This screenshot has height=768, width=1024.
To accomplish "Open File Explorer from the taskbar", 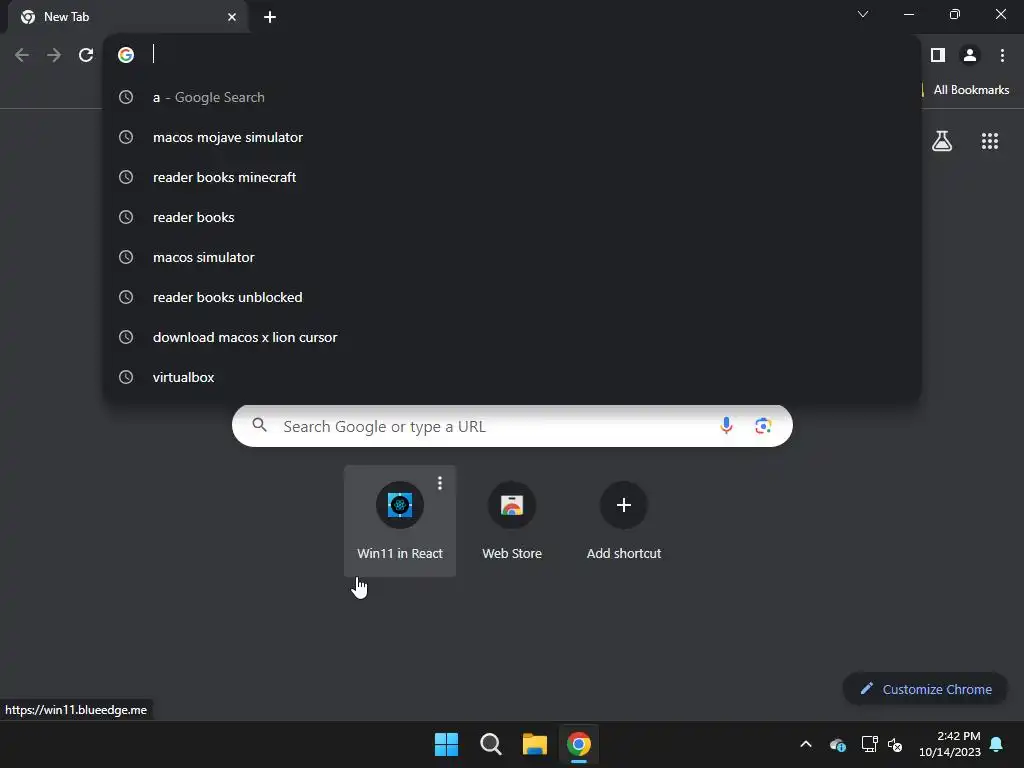I will (x=535, y=744).
